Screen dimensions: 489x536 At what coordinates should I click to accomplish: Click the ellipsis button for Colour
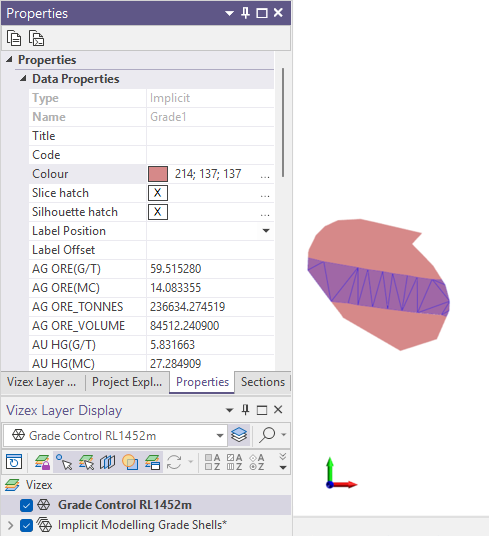click(265, 174)
